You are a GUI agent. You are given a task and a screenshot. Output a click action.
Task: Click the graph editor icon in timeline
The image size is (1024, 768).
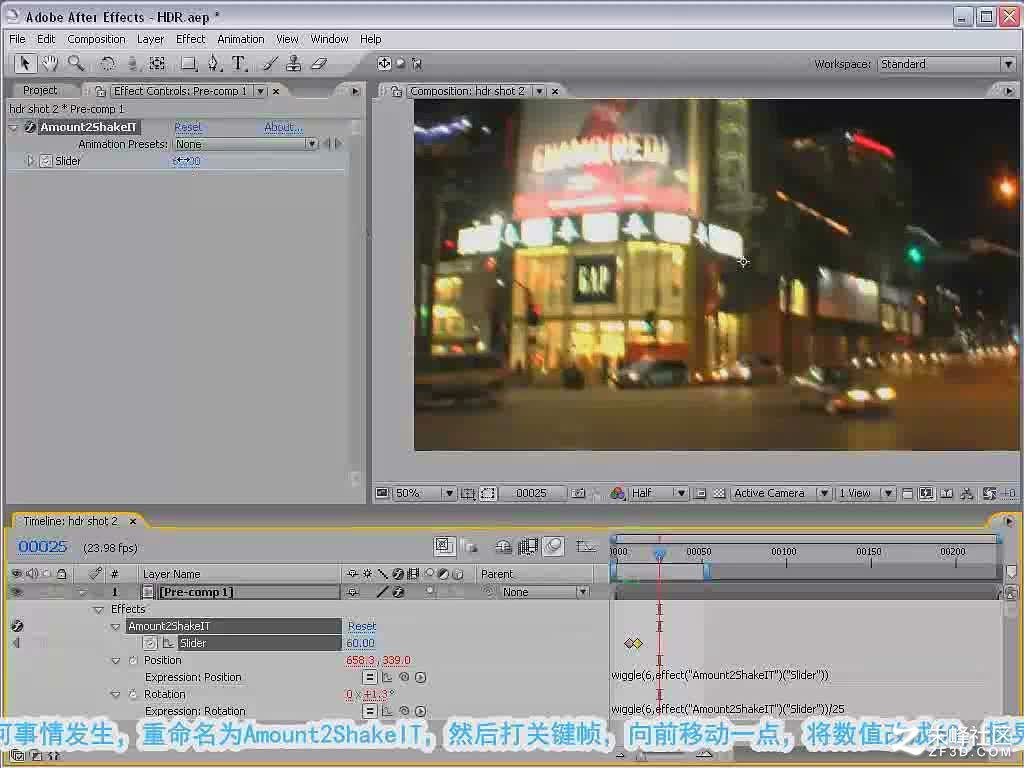click(586, 547)
